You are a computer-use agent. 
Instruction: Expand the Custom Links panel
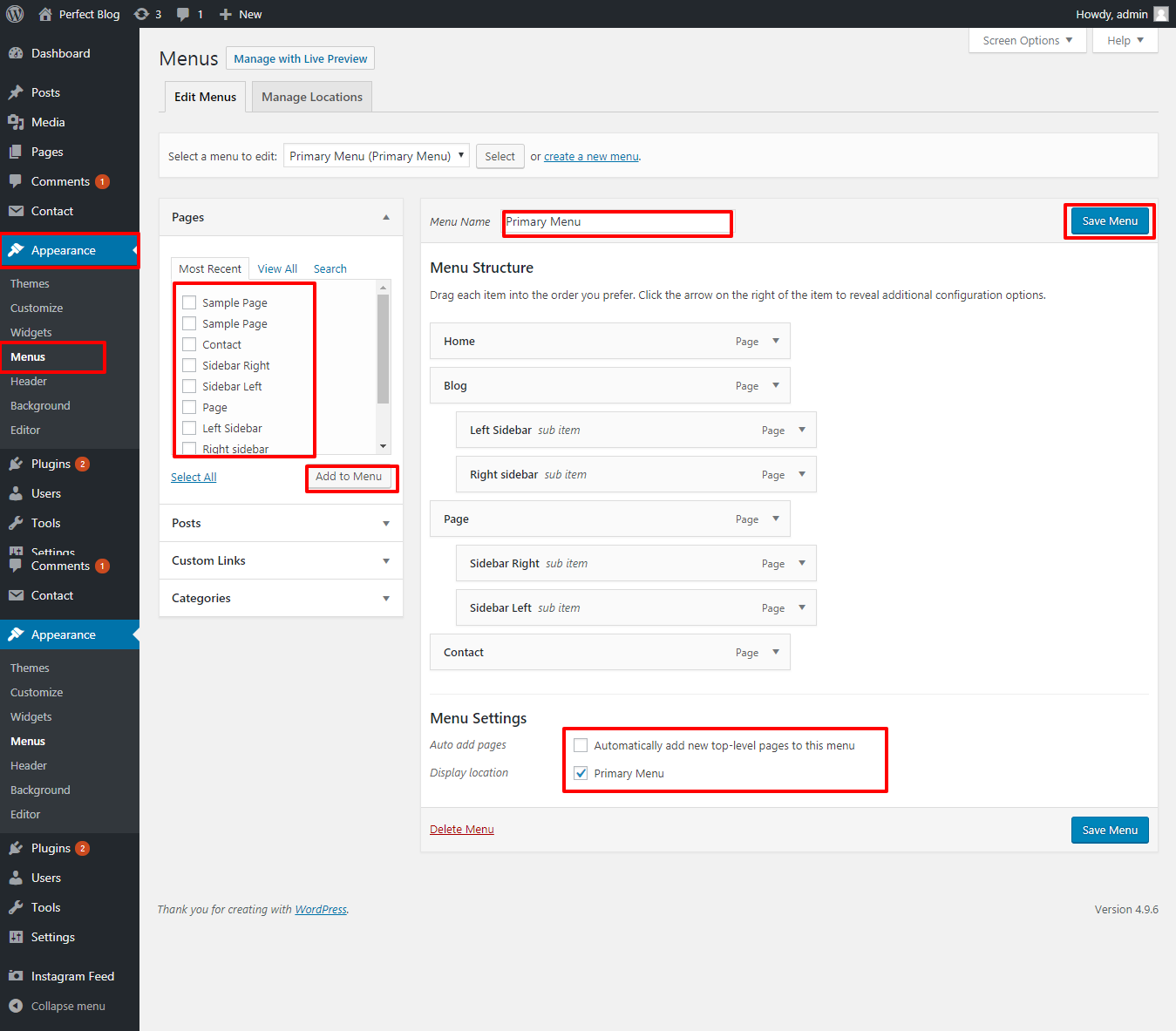(x=385, y=560)
